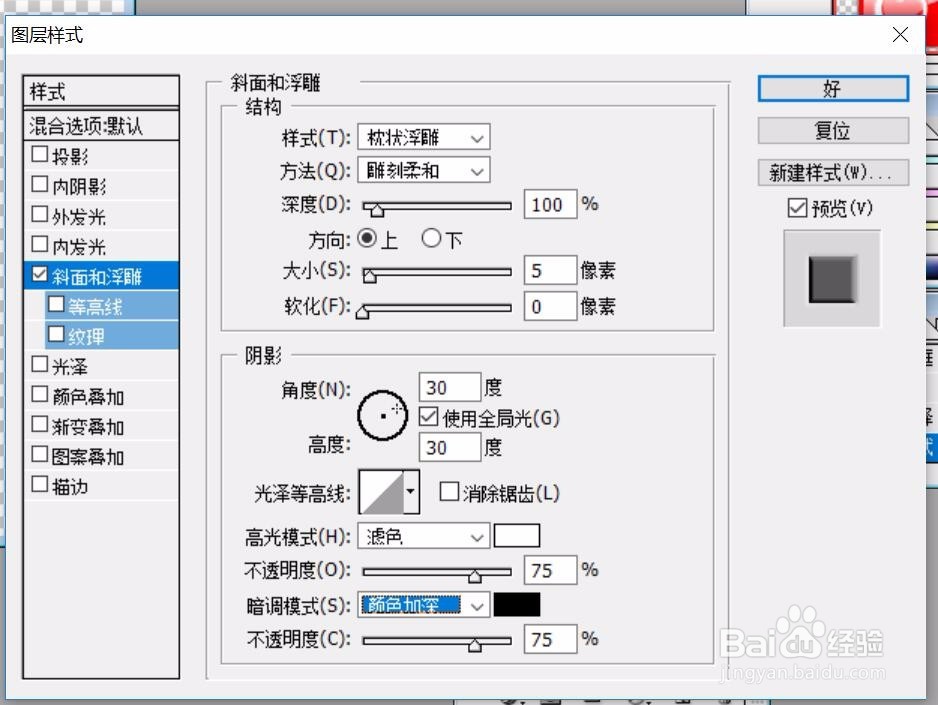The image size is (938, 705).
Task: Open the 高光模式 highlight mode dropdown
Action: [x=424, y=536]
